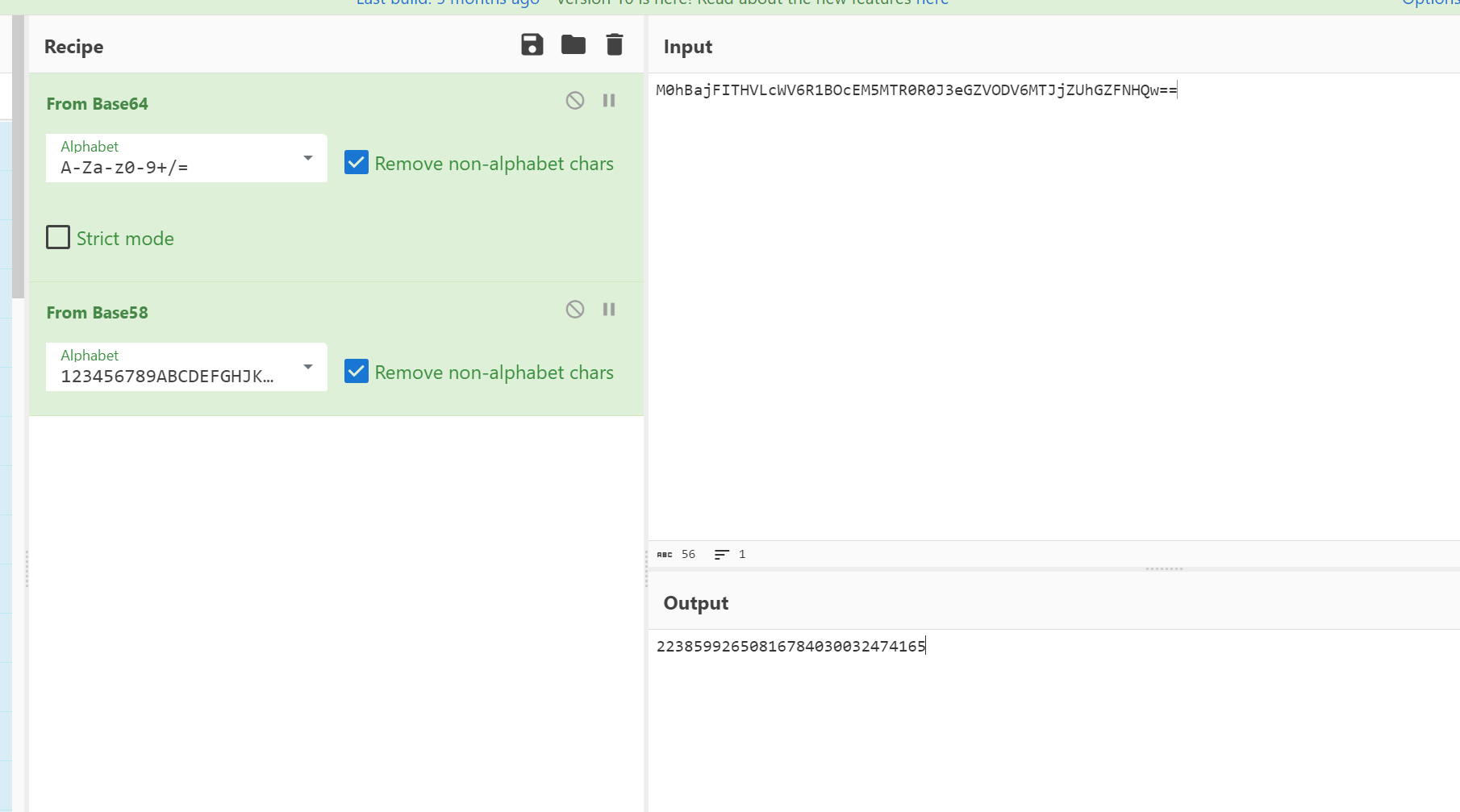This screenshot has width=1460, height=812.
Task: Disable the From Base58 operation
Action: 574,309
